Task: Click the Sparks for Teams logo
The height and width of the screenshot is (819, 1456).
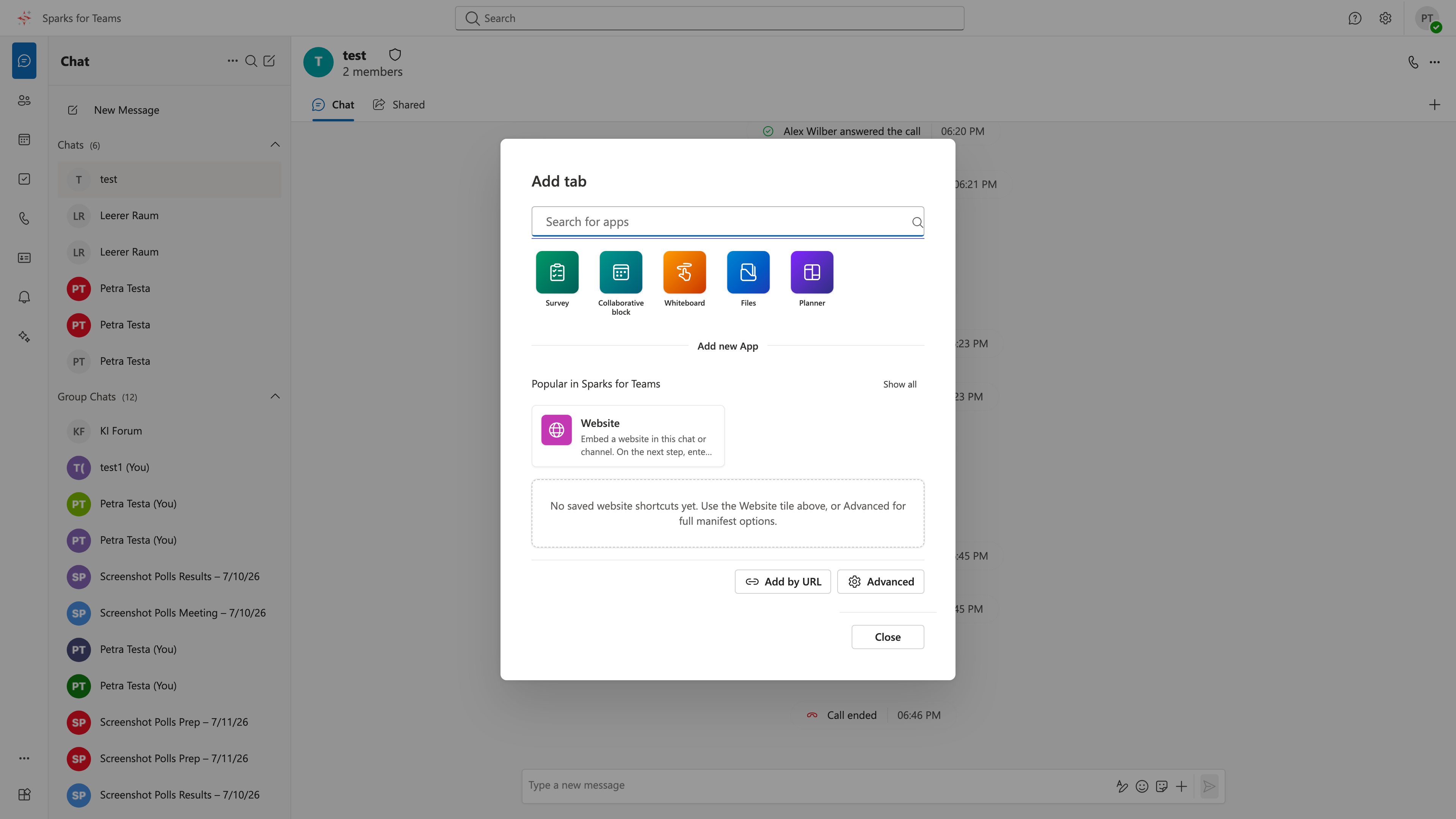Action: point(24,18)
